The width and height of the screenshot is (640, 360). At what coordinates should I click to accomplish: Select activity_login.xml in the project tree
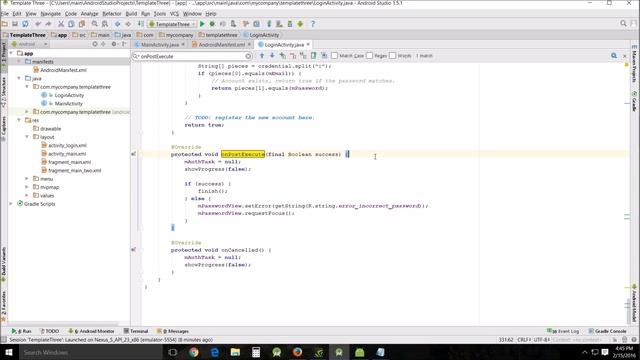(x=67, y=145)
